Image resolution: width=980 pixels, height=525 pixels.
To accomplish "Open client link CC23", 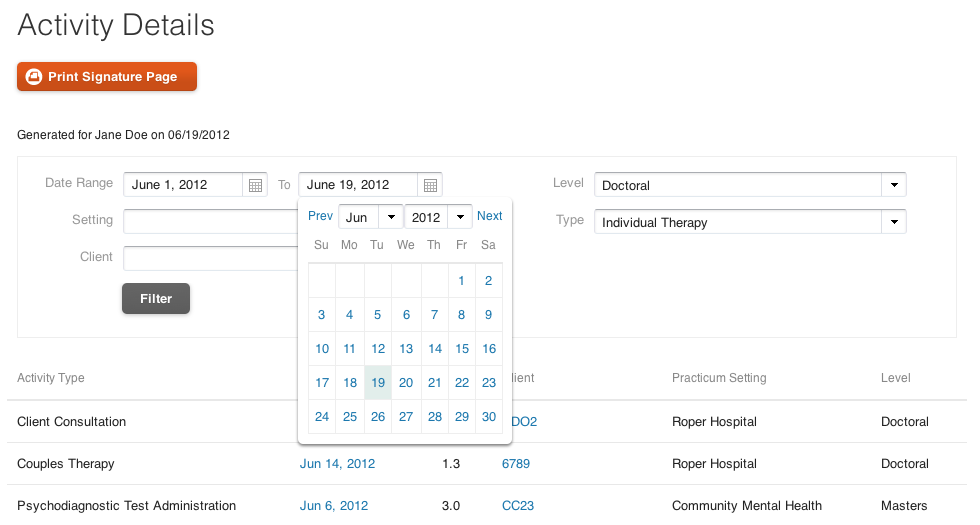I will pos(518,506).
